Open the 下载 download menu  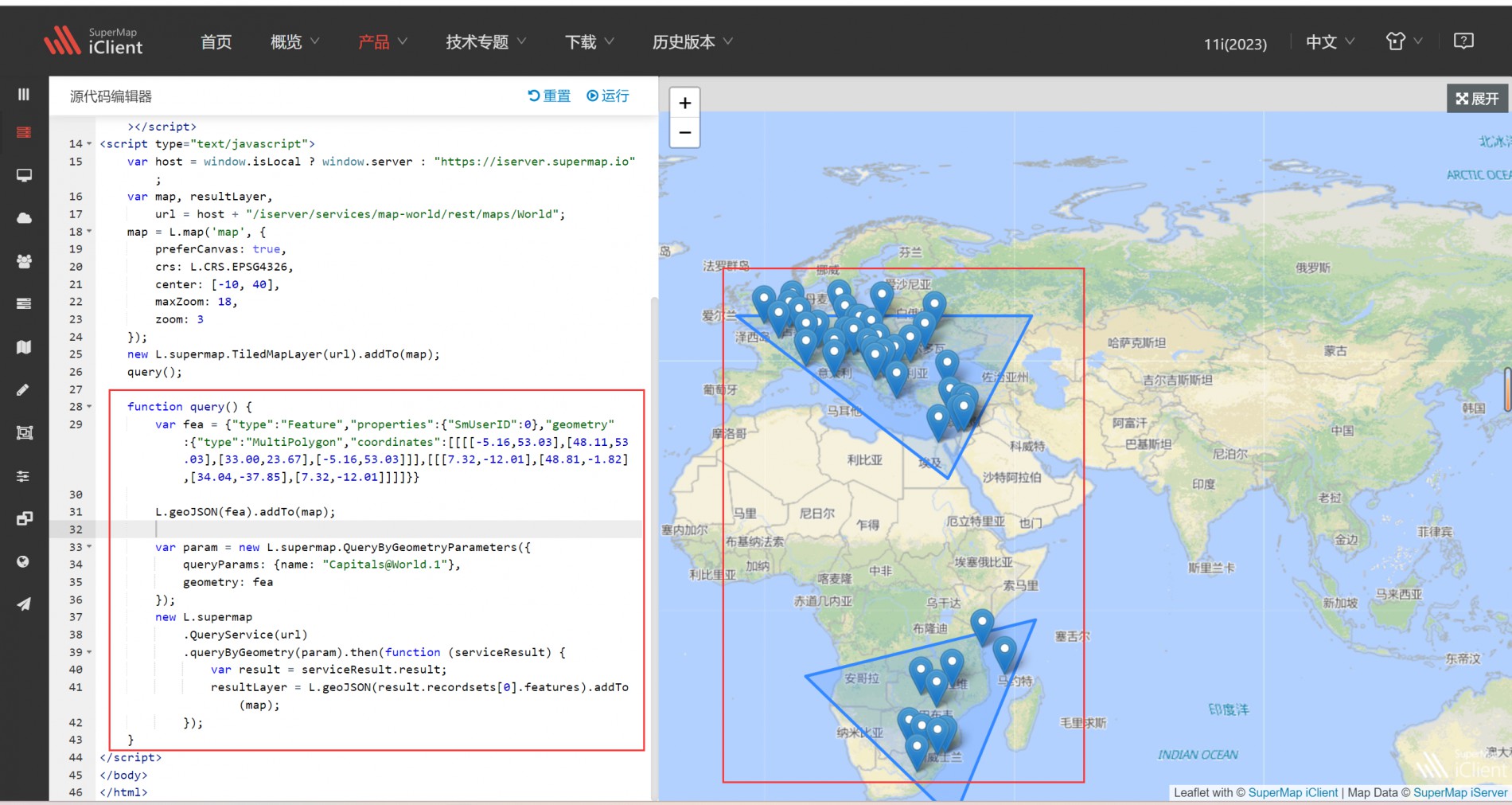pyautogui.click(x=589, y=42)
